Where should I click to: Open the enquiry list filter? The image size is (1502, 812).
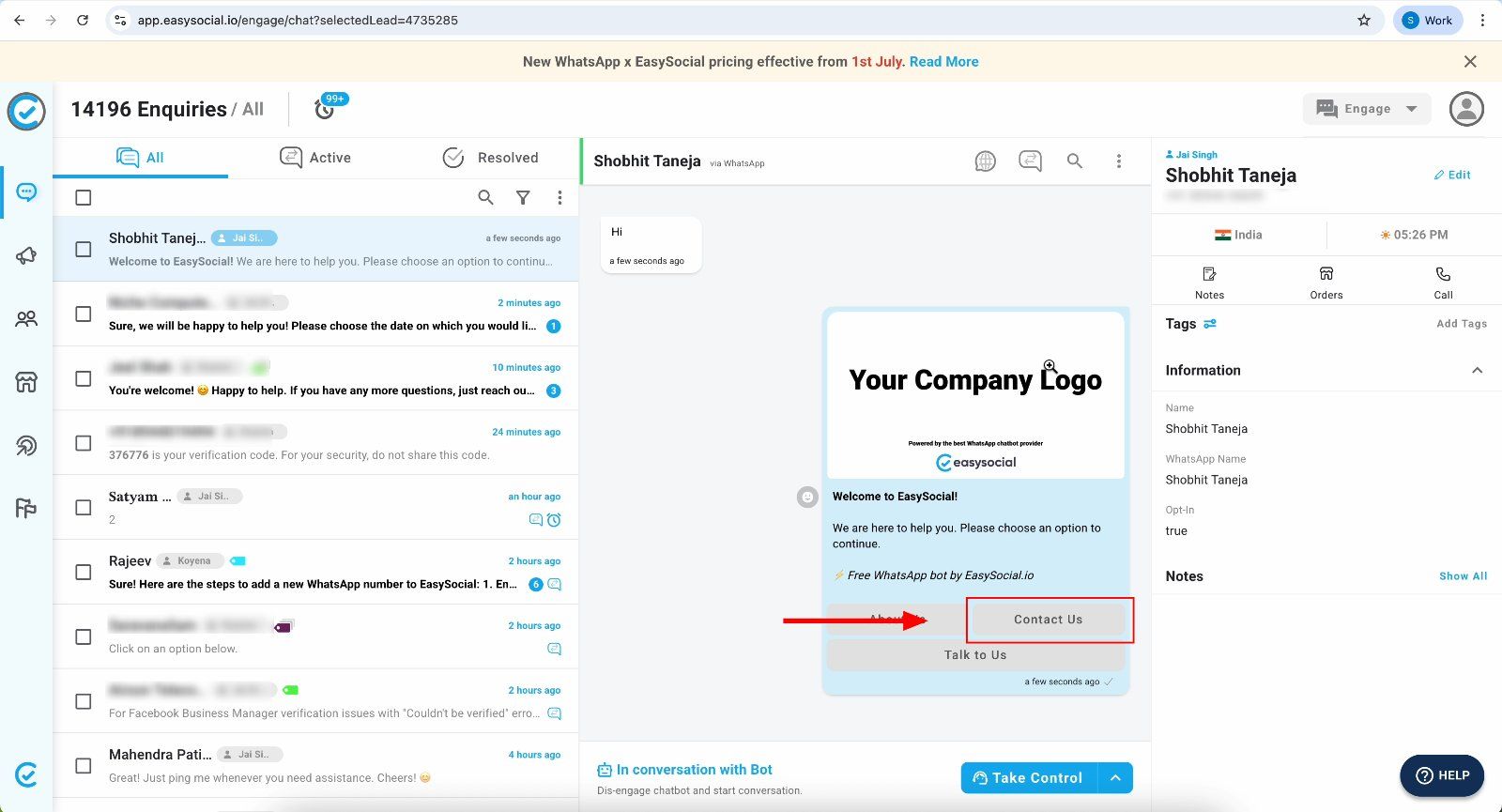[x=523, y=197]
